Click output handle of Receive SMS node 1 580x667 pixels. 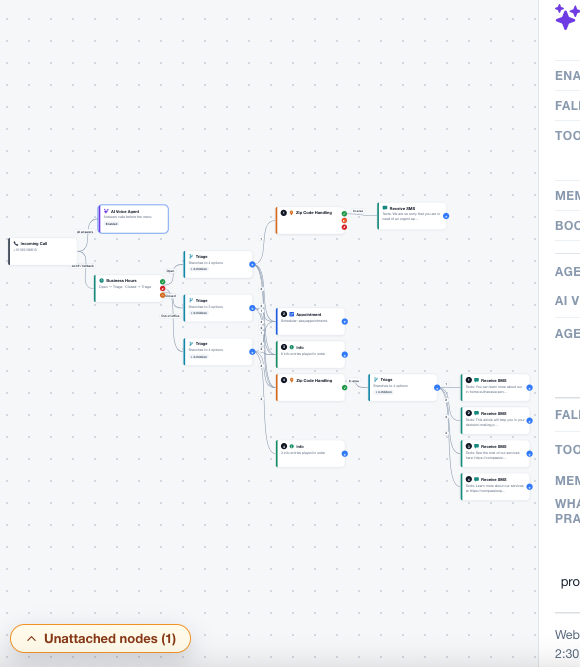(529, 388)
